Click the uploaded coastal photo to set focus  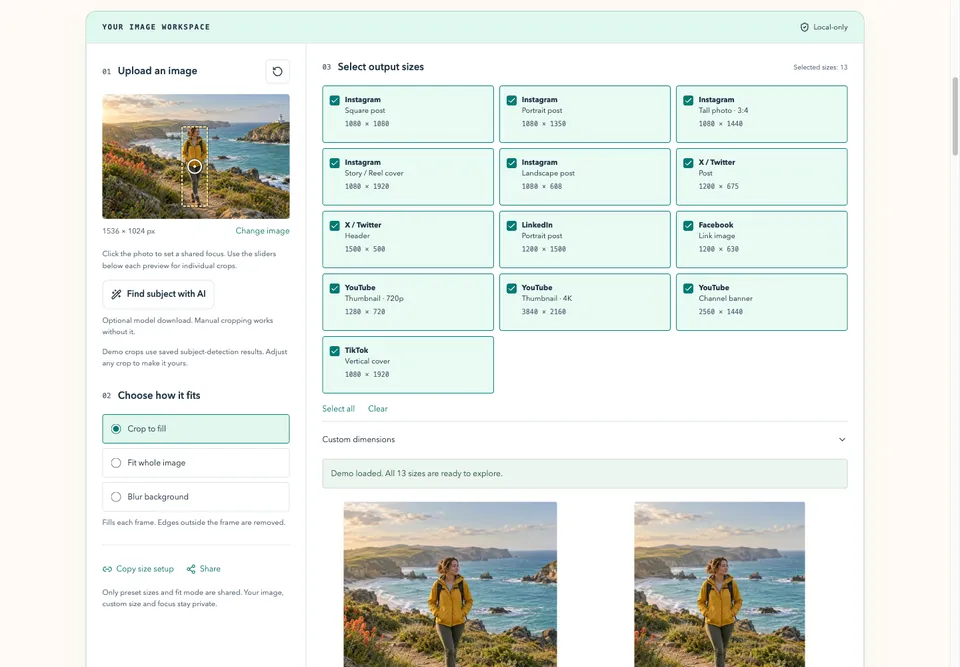pyautogui.click(x=196, y=156)
